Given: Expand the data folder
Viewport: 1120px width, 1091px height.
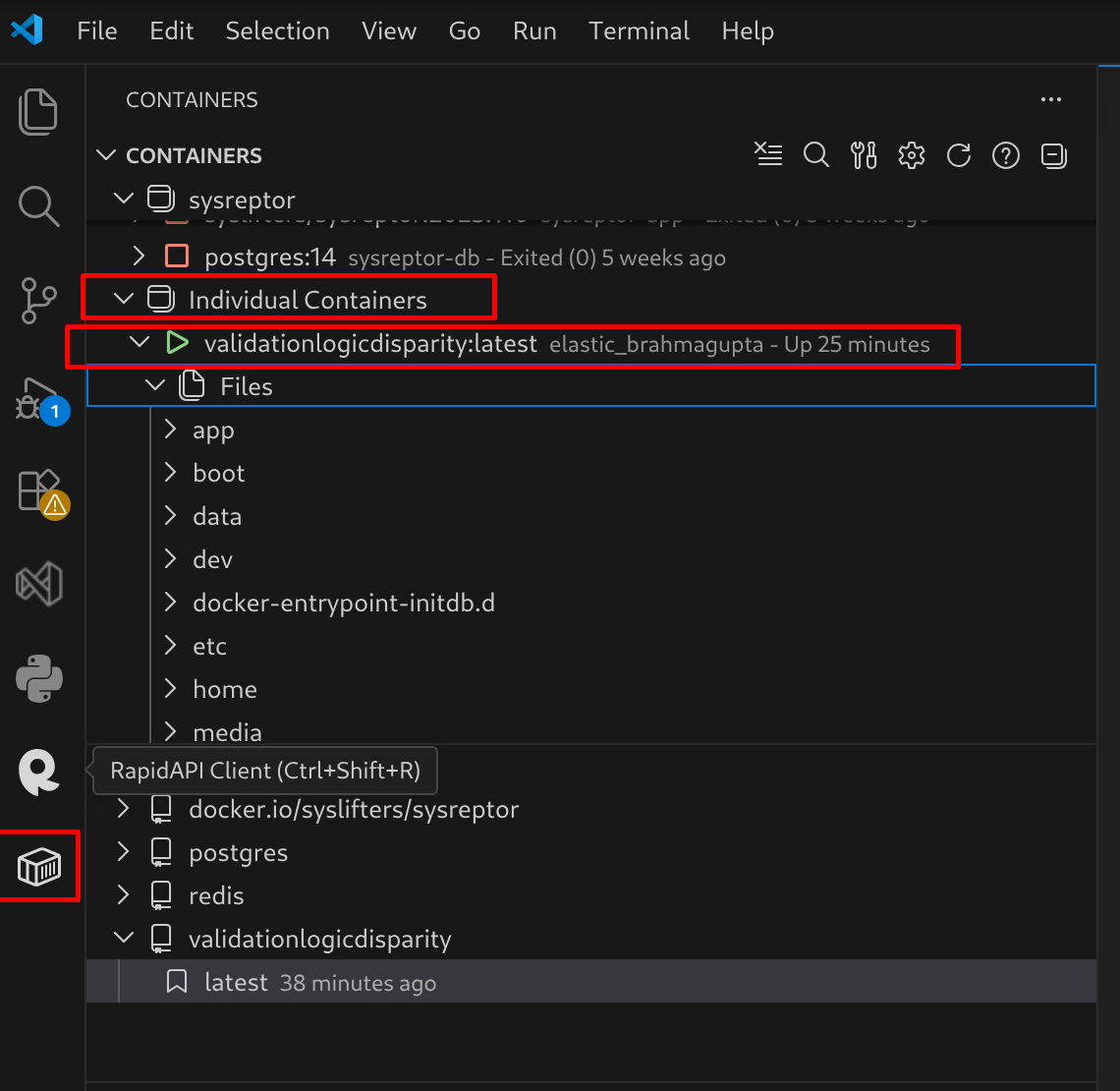Looking at the screenshot, I should (170, 516).
